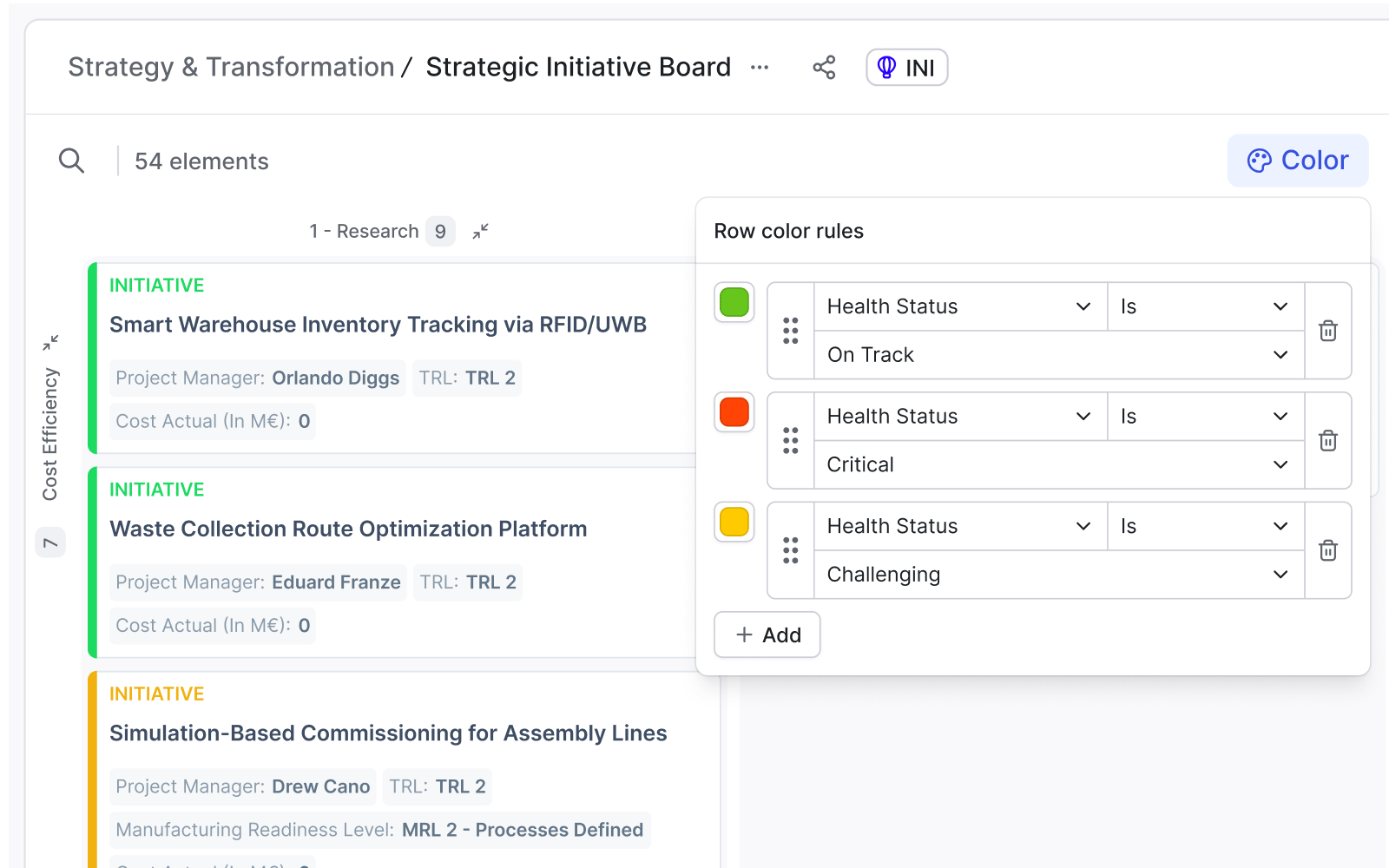Delete the On Track color rule
Screen dimensions: 1389x868
[x=1327, y=331]
